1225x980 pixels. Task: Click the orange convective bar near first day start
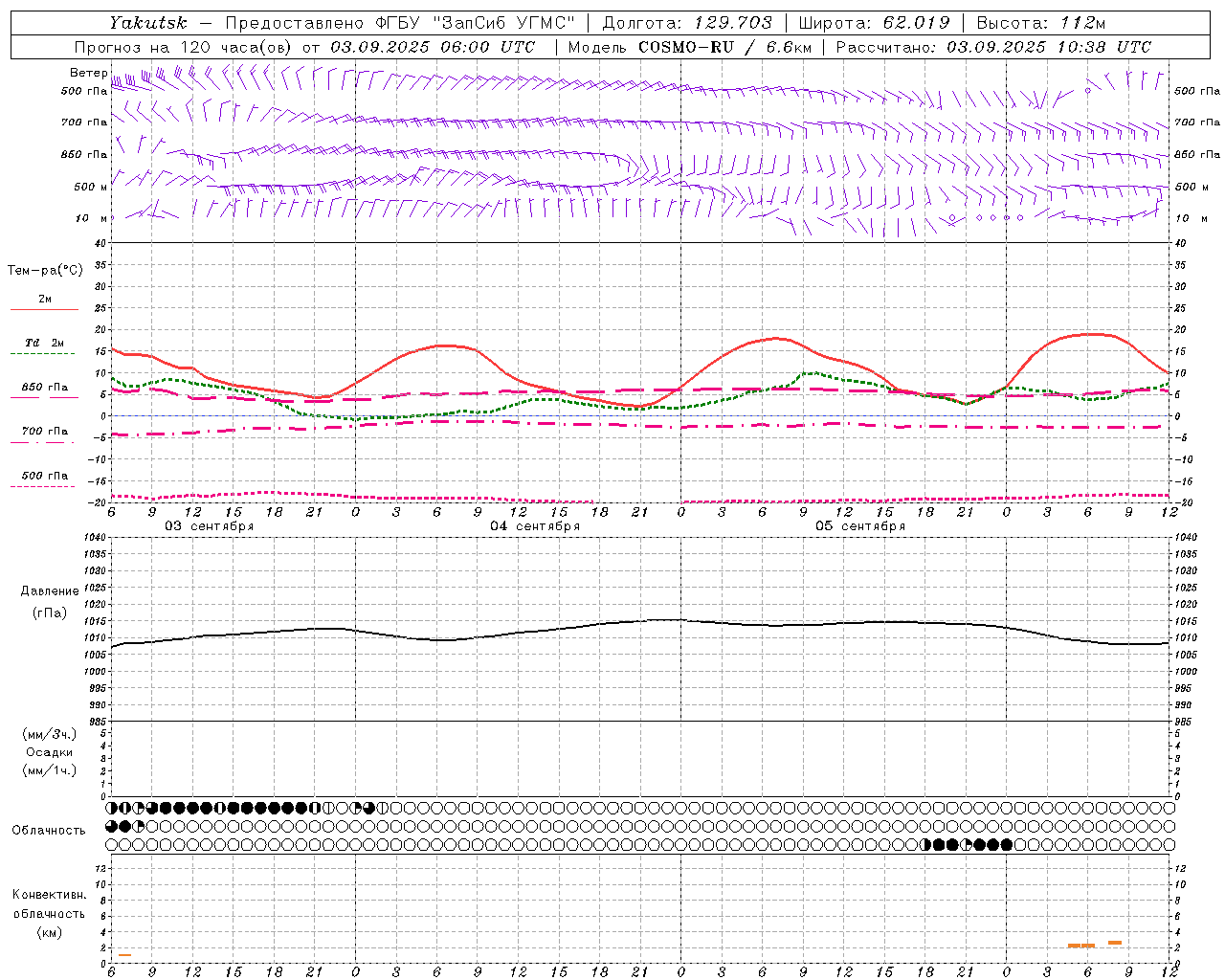coord(124,955)
